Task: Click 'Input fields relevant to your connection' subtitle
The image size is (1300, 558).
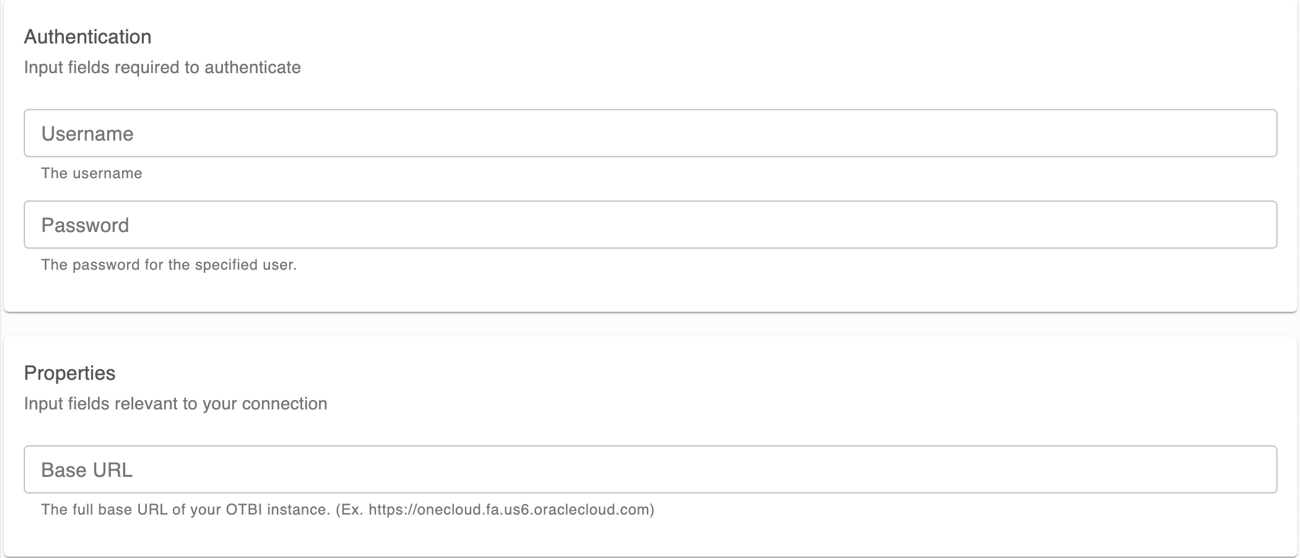Action: pyautogui.click(x=175, y=404)
